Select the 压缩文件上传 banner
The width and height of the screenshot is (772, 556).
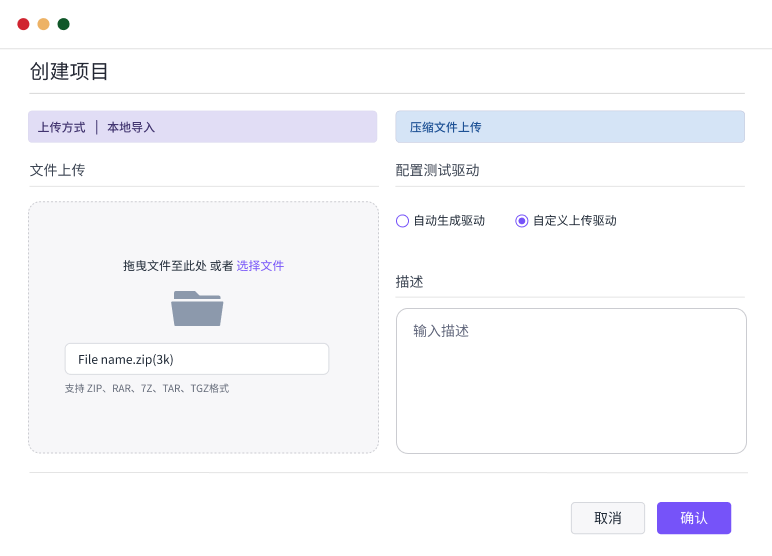(569, 127)
